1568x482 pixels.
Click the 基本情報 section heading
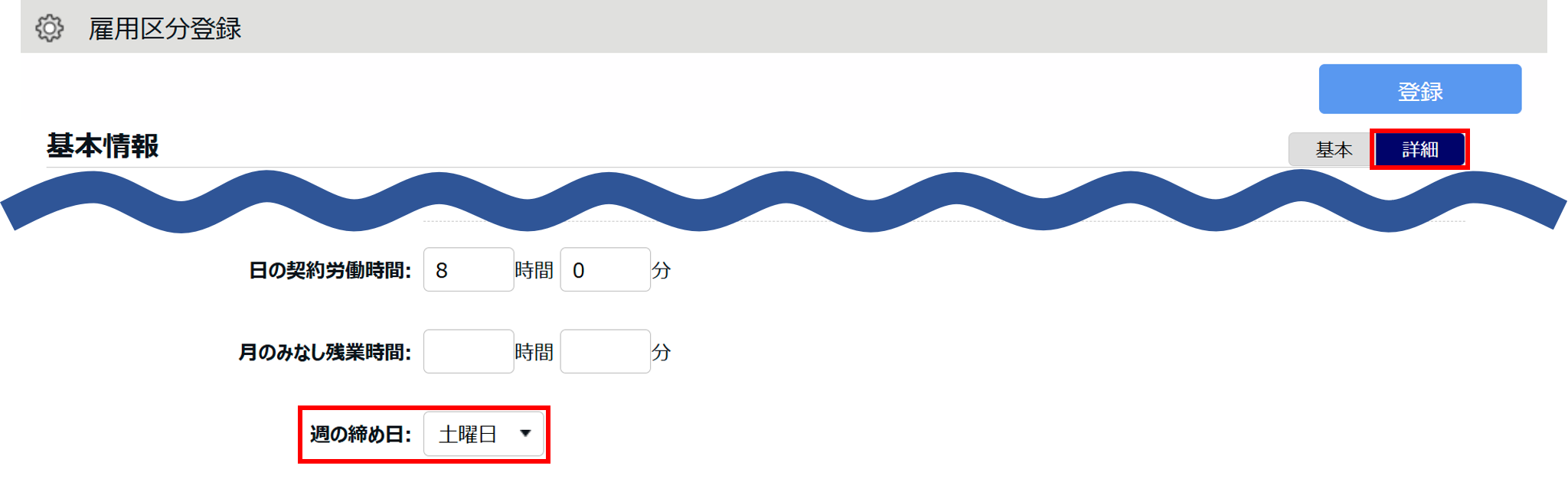tap(103, 145)
